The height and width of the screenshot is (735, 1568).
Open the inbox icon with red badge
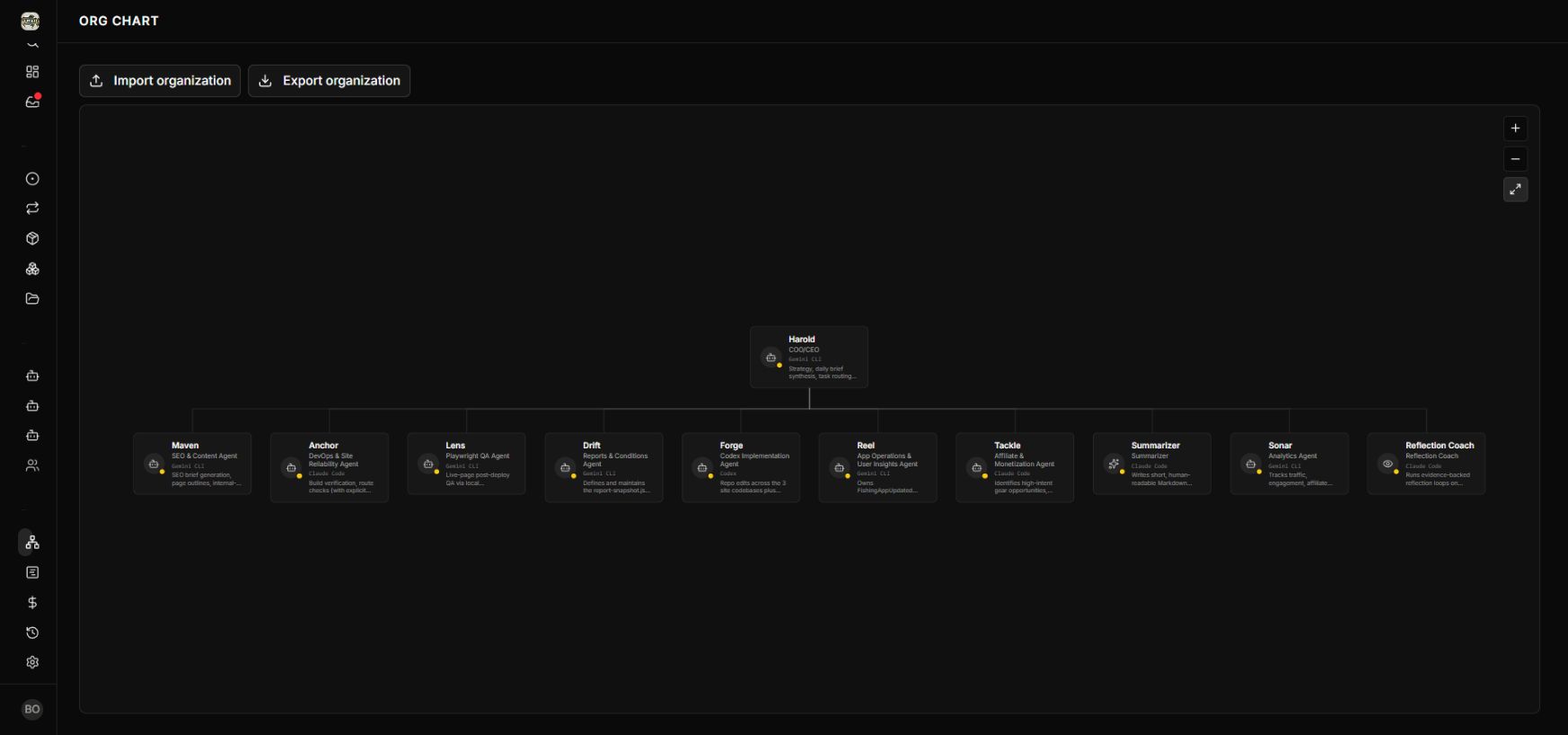tap(32, 102)
